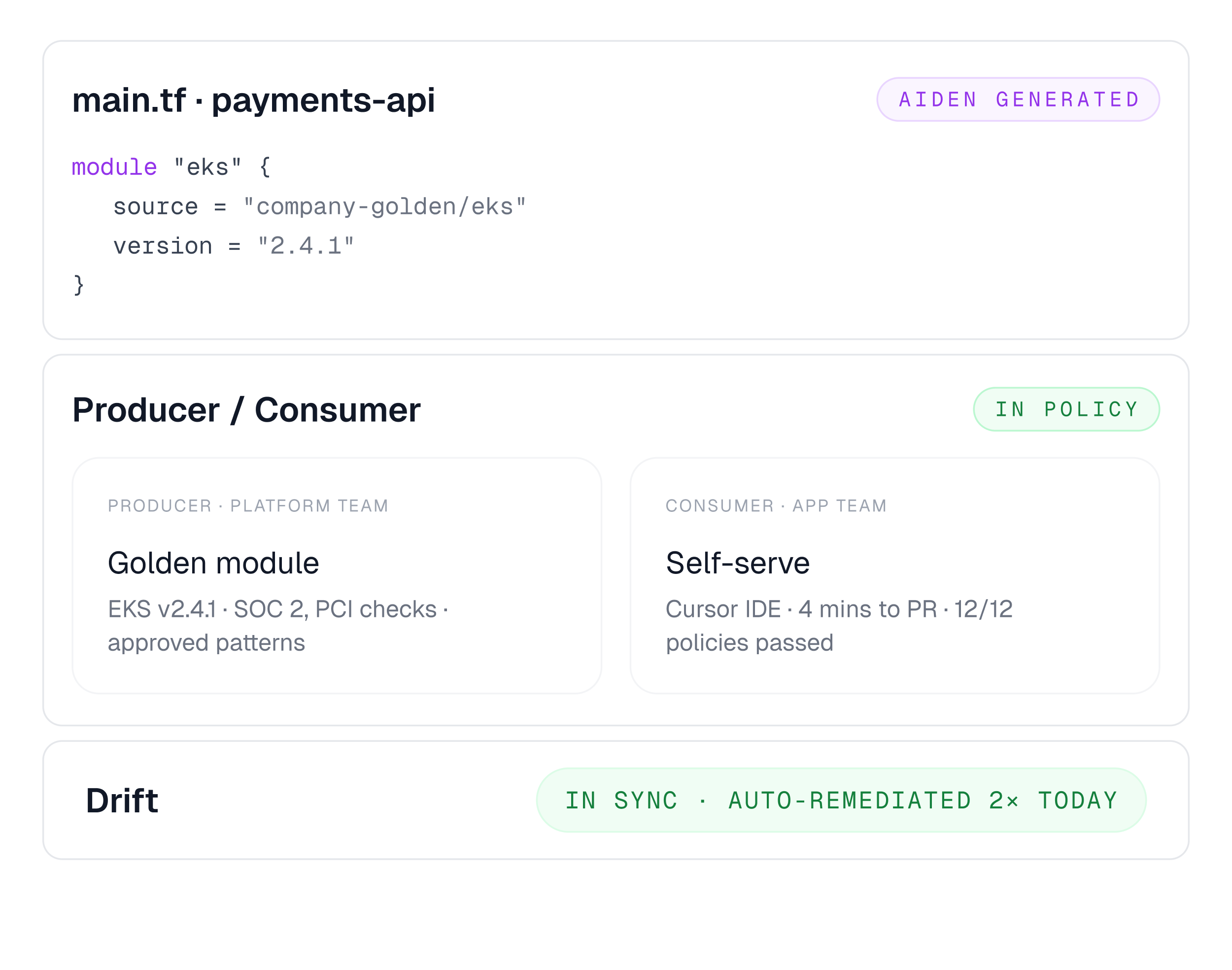Select the "company-golden/eks" source string
1232x970 pixels.
tap(384, 207)
